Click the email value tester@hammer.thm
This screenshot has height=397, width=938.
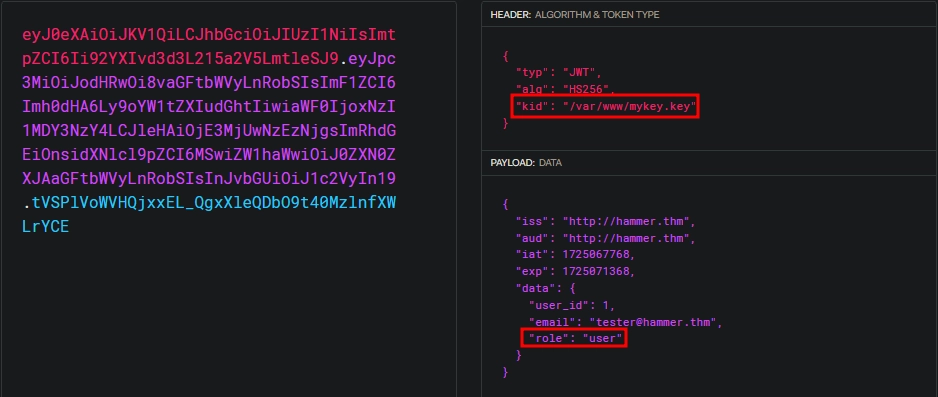(x=653, y=322)
